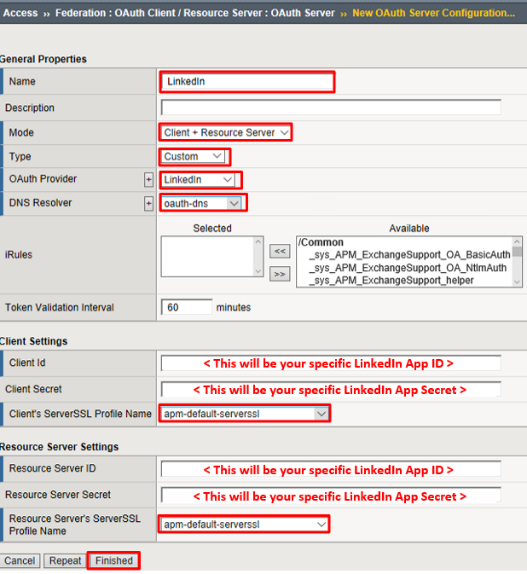
Task: Click the Repeat button
Action: point(65,561)
